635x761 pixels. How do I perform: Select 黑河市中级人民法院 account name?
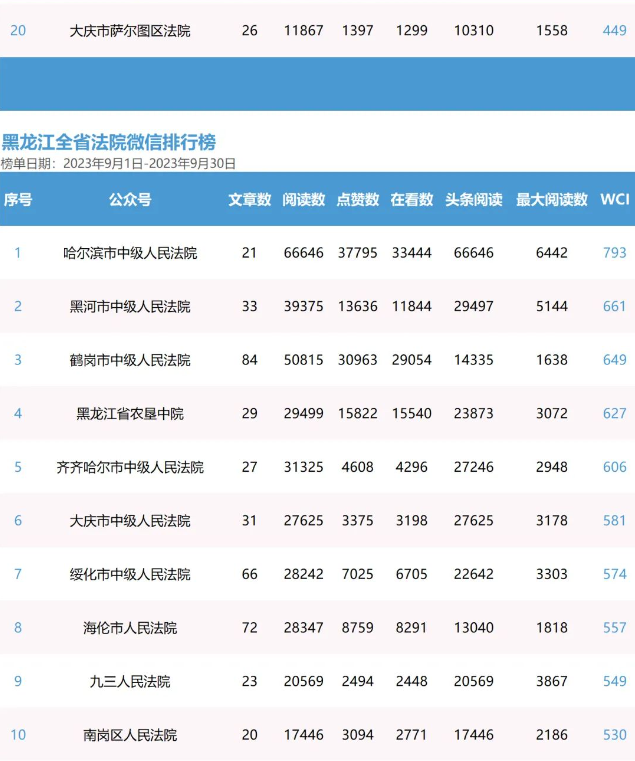click(x=130, y=306)
